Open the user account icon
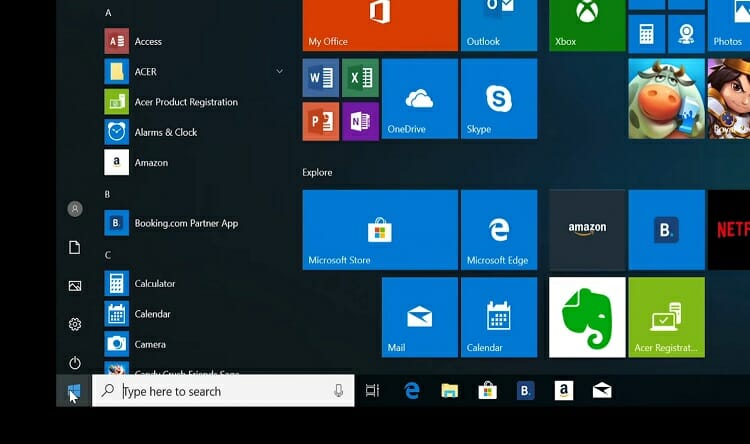This screenshot has height=444, width=750. pyautogui.click(x=75, y=209)
